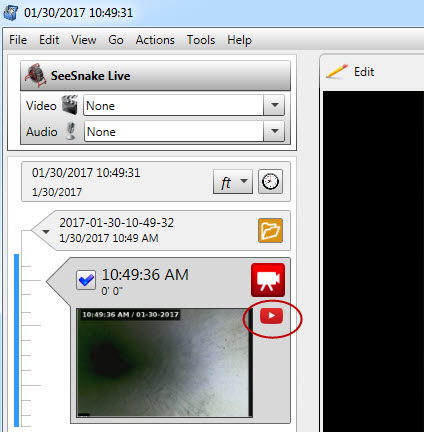Open the Actions menu
Screen dimensions: 424x432
click(155, 40)
